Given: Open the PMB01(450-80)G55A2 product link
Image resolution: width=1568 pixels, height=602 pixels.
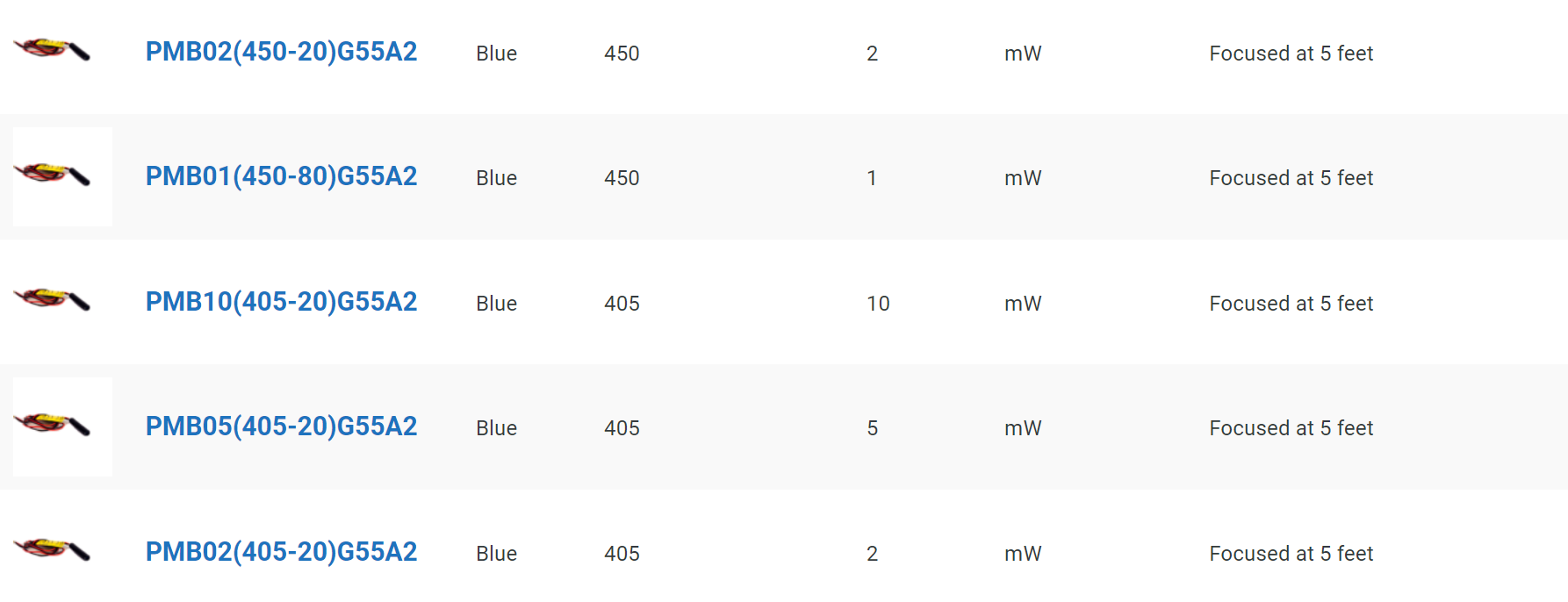Looking at the screenshot, I should 281,176.
